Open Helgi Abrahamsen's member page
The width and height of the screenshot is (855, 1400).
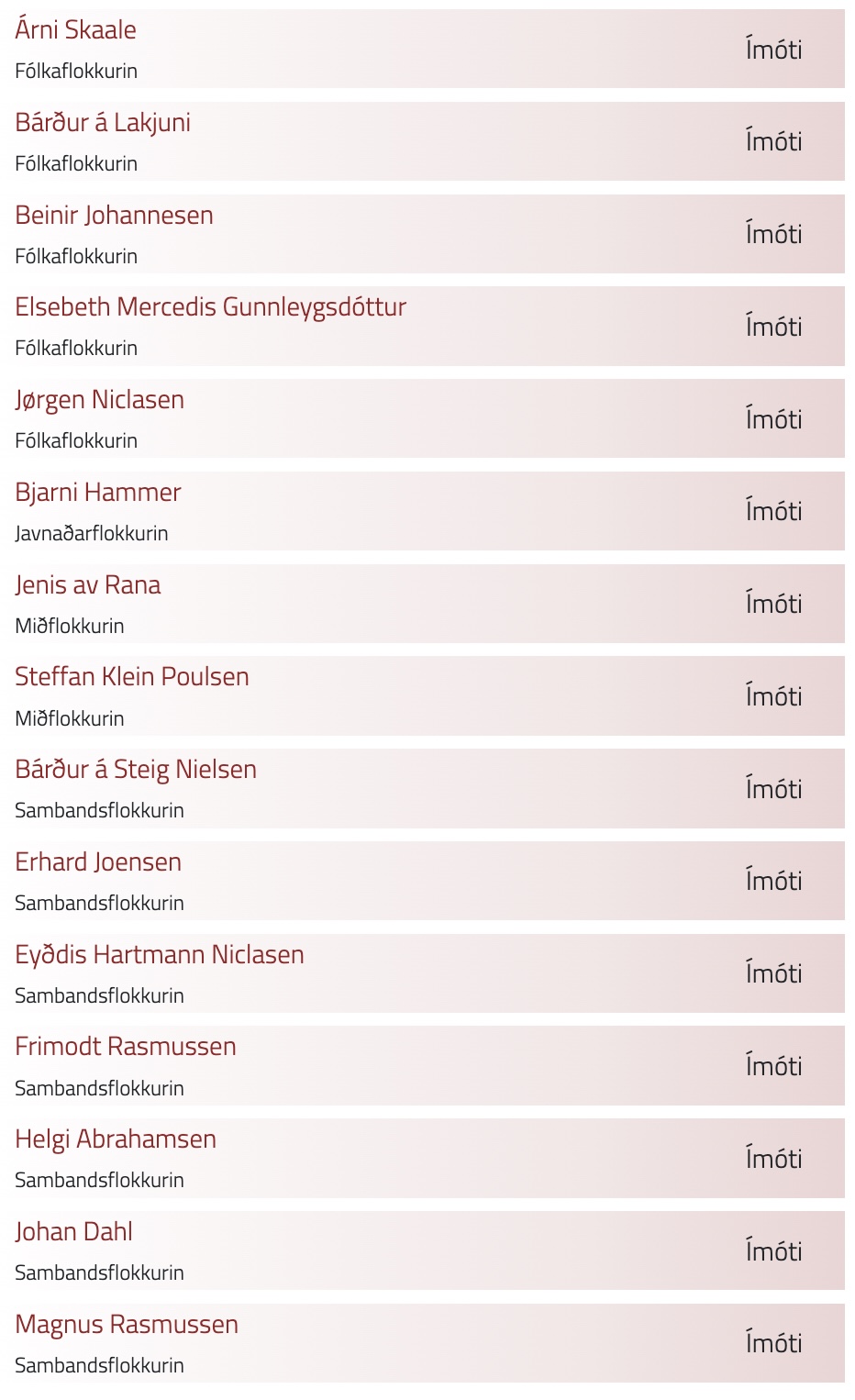pyautogui.click(x=115, y=1139)
